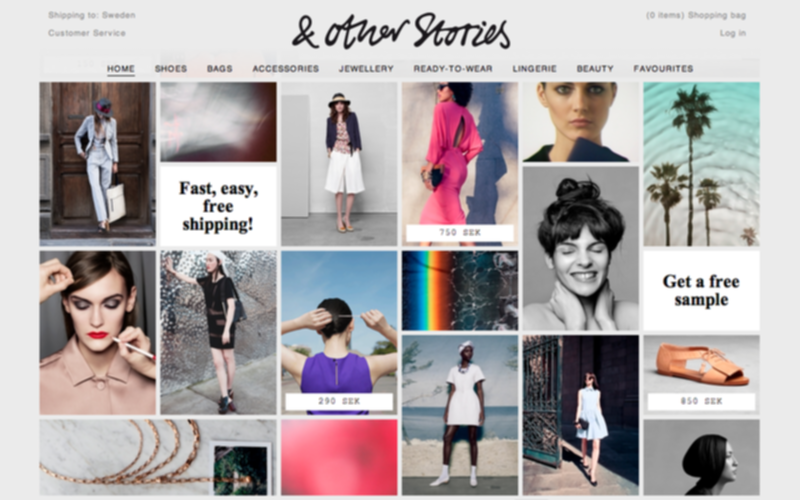
Task: Open the orange sandal 850 SEK thumbnail
Action: pos(702,374)
